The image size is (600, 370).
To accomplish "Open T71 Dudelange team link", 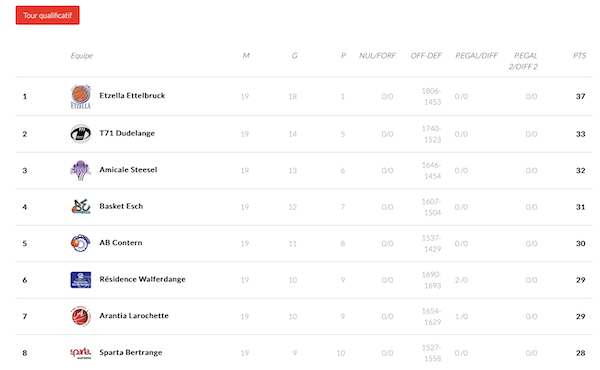I will (127, 133).
